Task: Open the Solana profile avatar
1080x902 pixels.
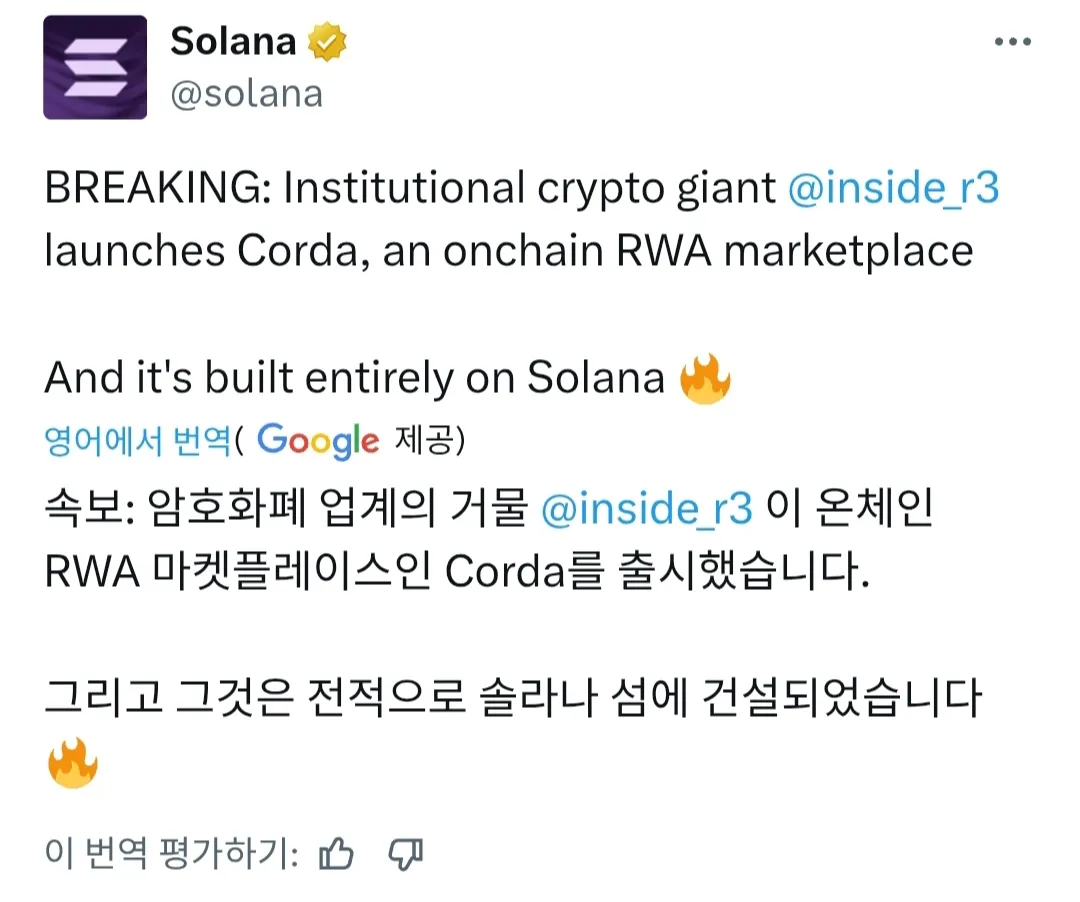Action: (95, 68)
